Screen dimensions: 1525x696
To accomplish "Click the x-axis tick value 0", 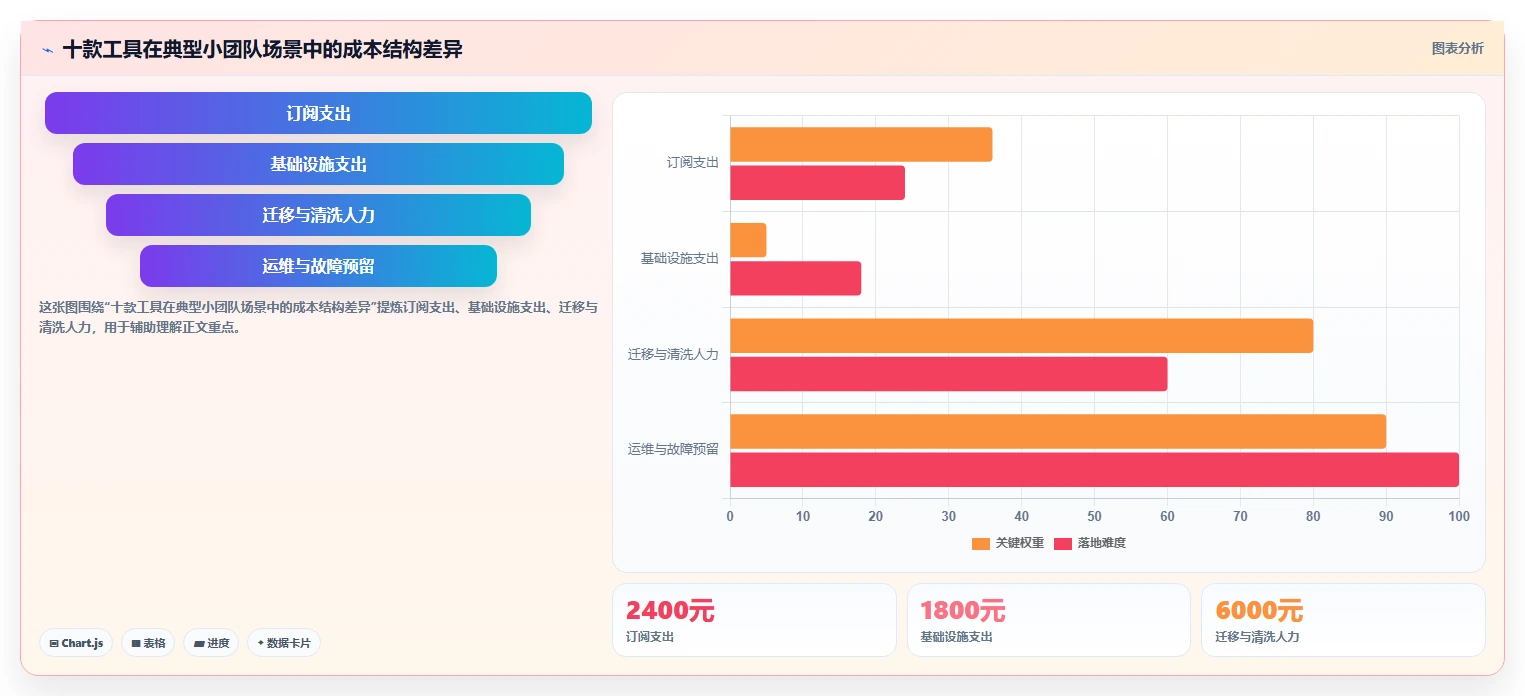I will click(730, 516).
